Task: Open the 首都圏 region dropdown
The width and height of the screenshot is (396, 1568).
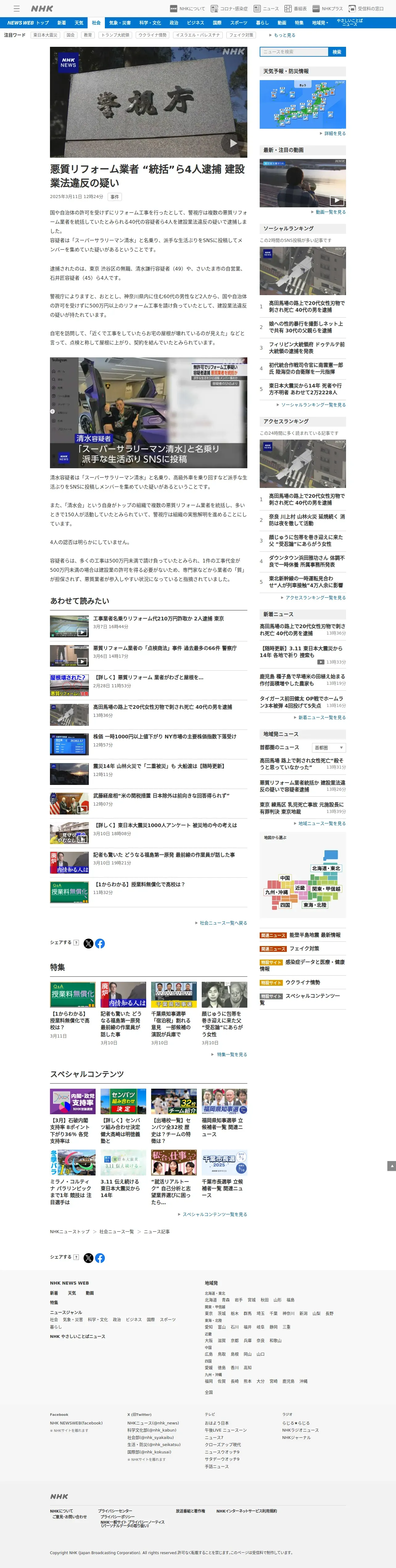Action: [x=329, y=747]
